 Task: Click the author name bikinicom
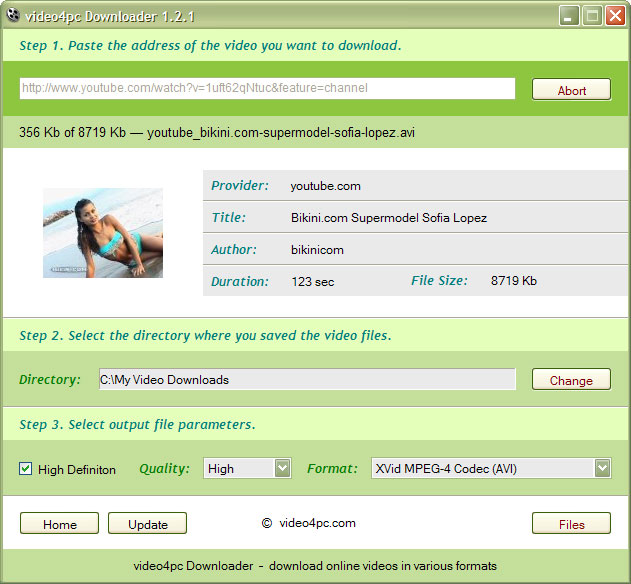point(317,250)
